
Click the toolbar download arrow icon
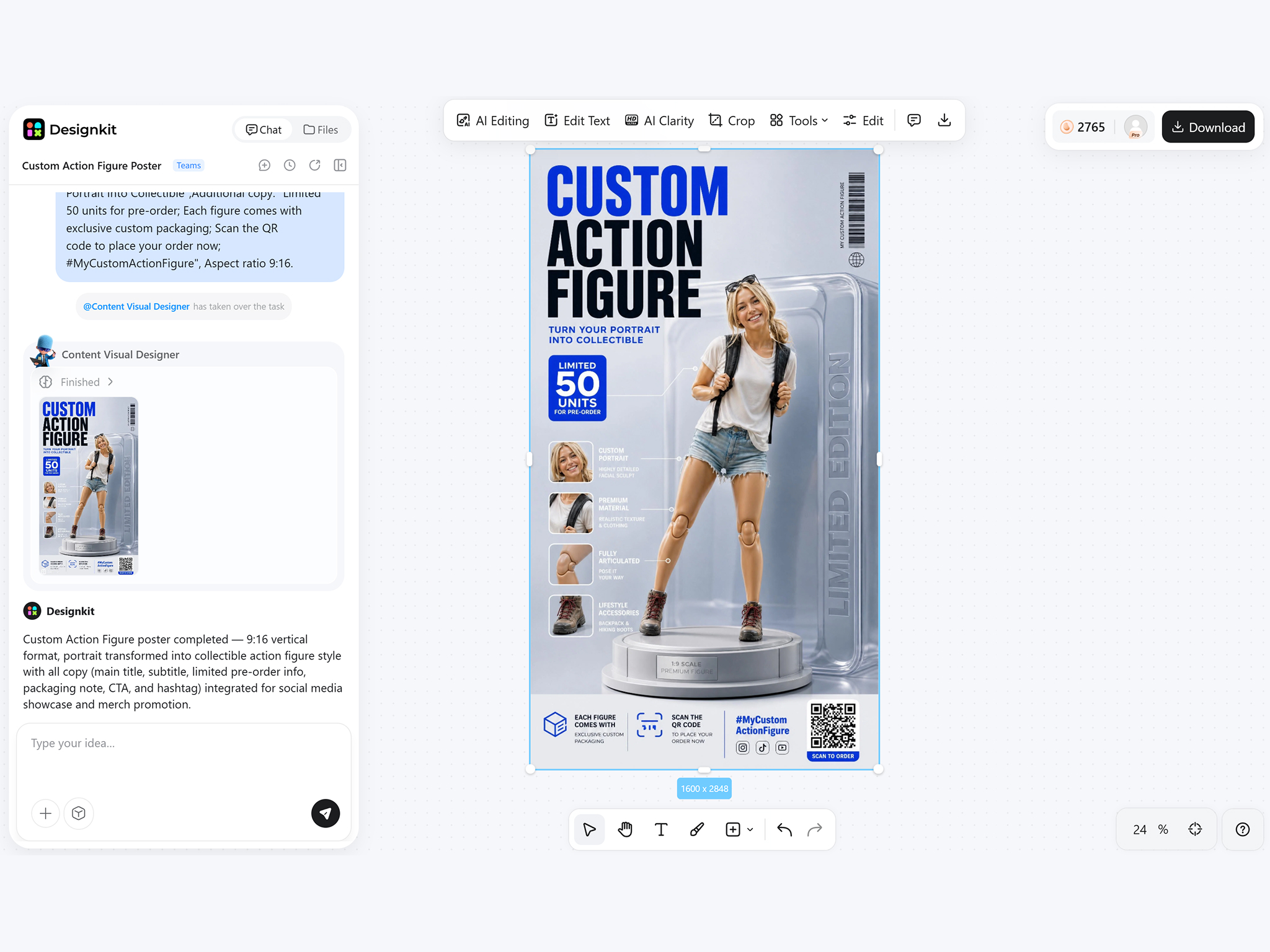coord(944,120)
